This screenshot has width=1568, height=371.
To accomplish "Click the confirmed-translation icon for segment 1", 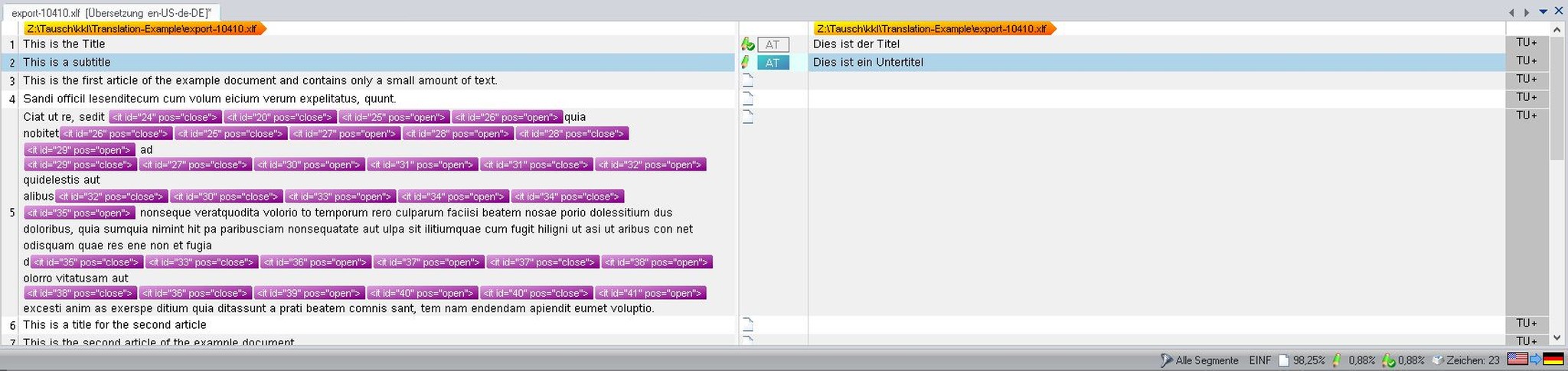I will [747, 44].
